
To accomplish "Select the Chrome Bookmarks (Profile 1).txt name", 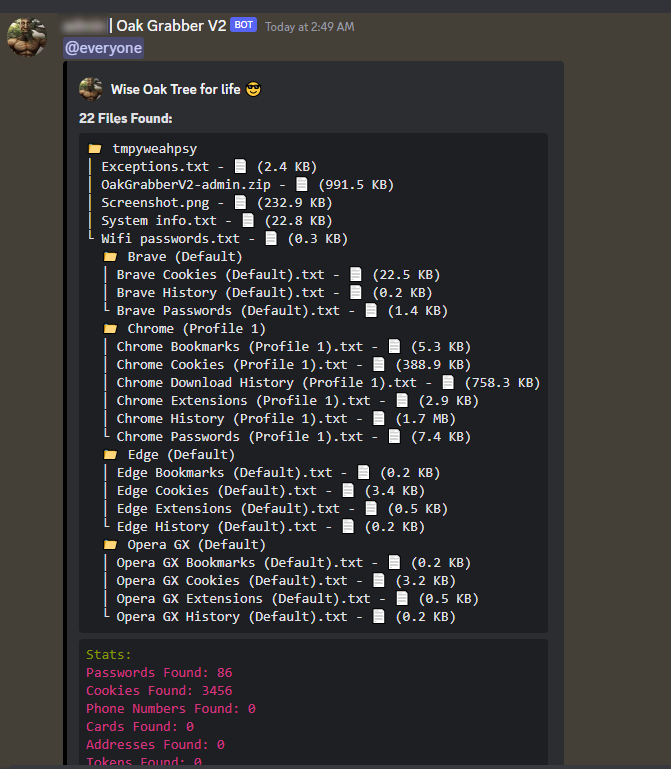I will (x=240, y=347).
